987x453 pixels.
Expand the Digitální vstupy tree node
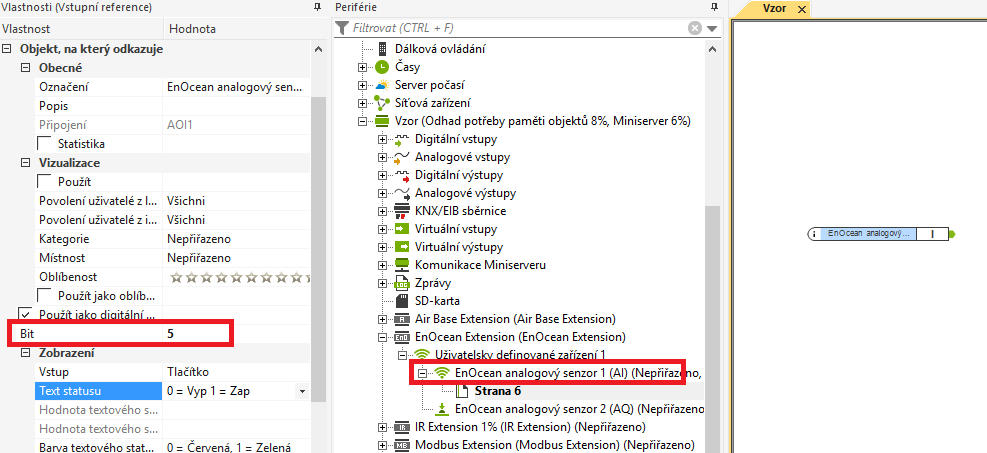382,138
